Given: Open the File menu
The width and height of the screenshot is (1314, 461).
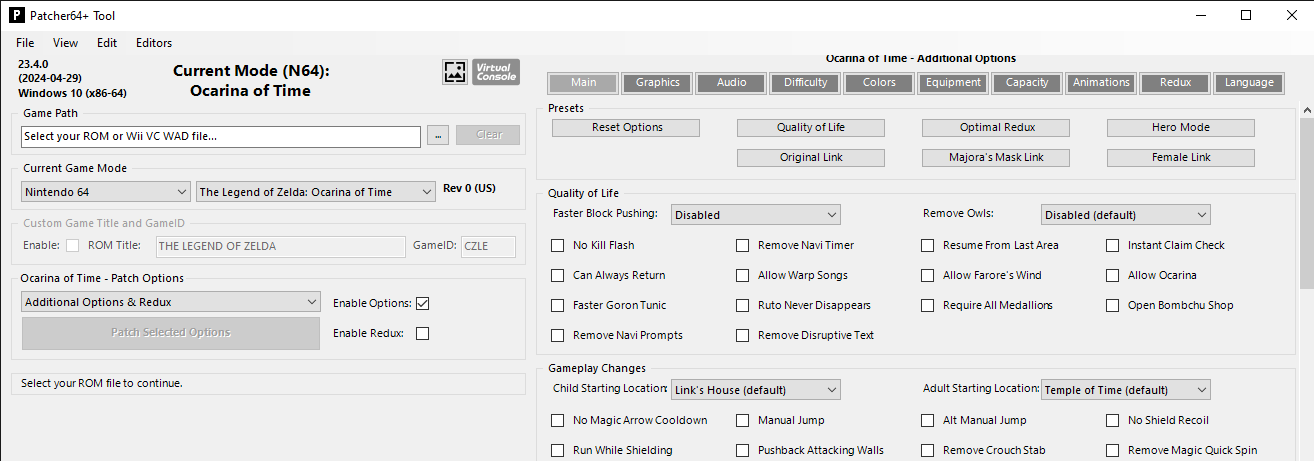Looking at the screenshot, I should [x=25, y=43].
